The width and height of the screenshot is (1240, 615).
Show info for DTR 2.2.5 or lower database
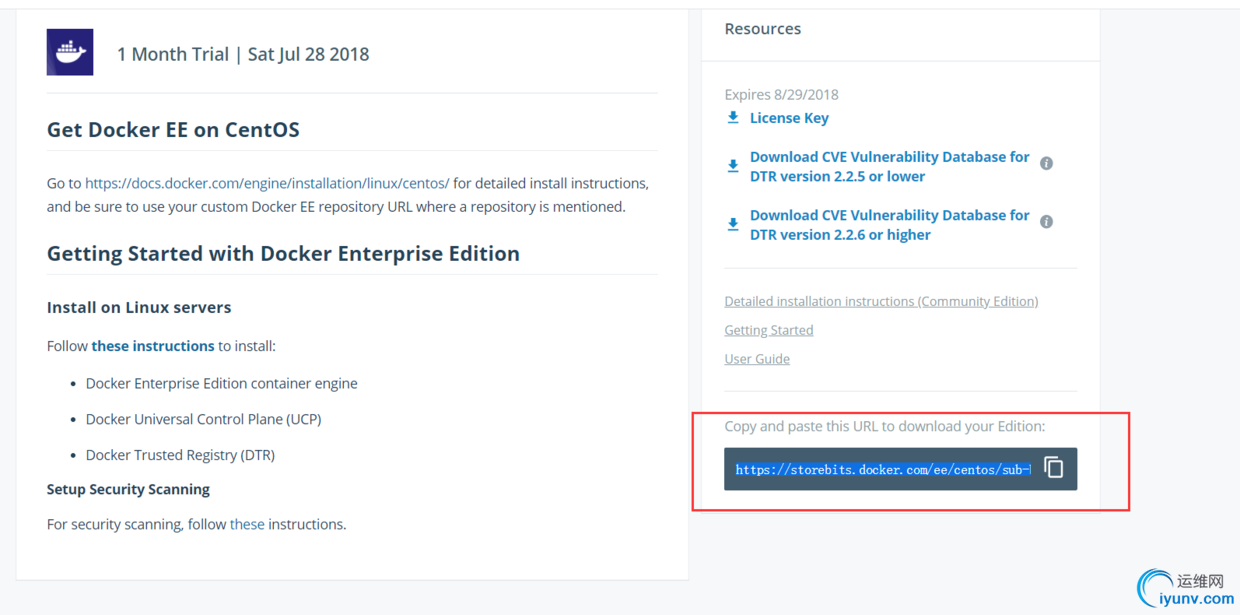point(1046,163)
